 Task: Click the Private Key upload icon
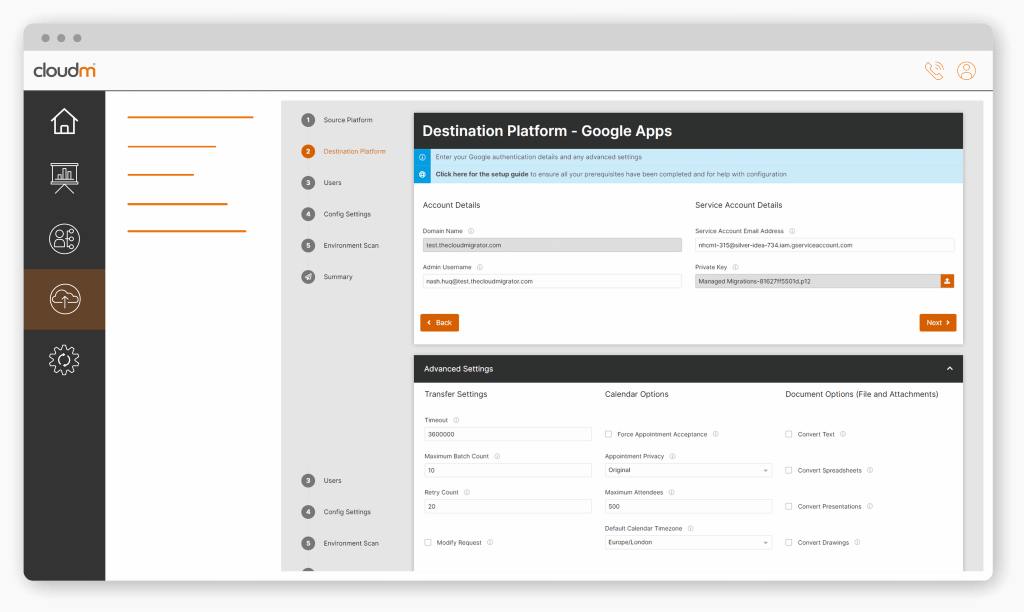pyautogui.click(x=947, y=281)
